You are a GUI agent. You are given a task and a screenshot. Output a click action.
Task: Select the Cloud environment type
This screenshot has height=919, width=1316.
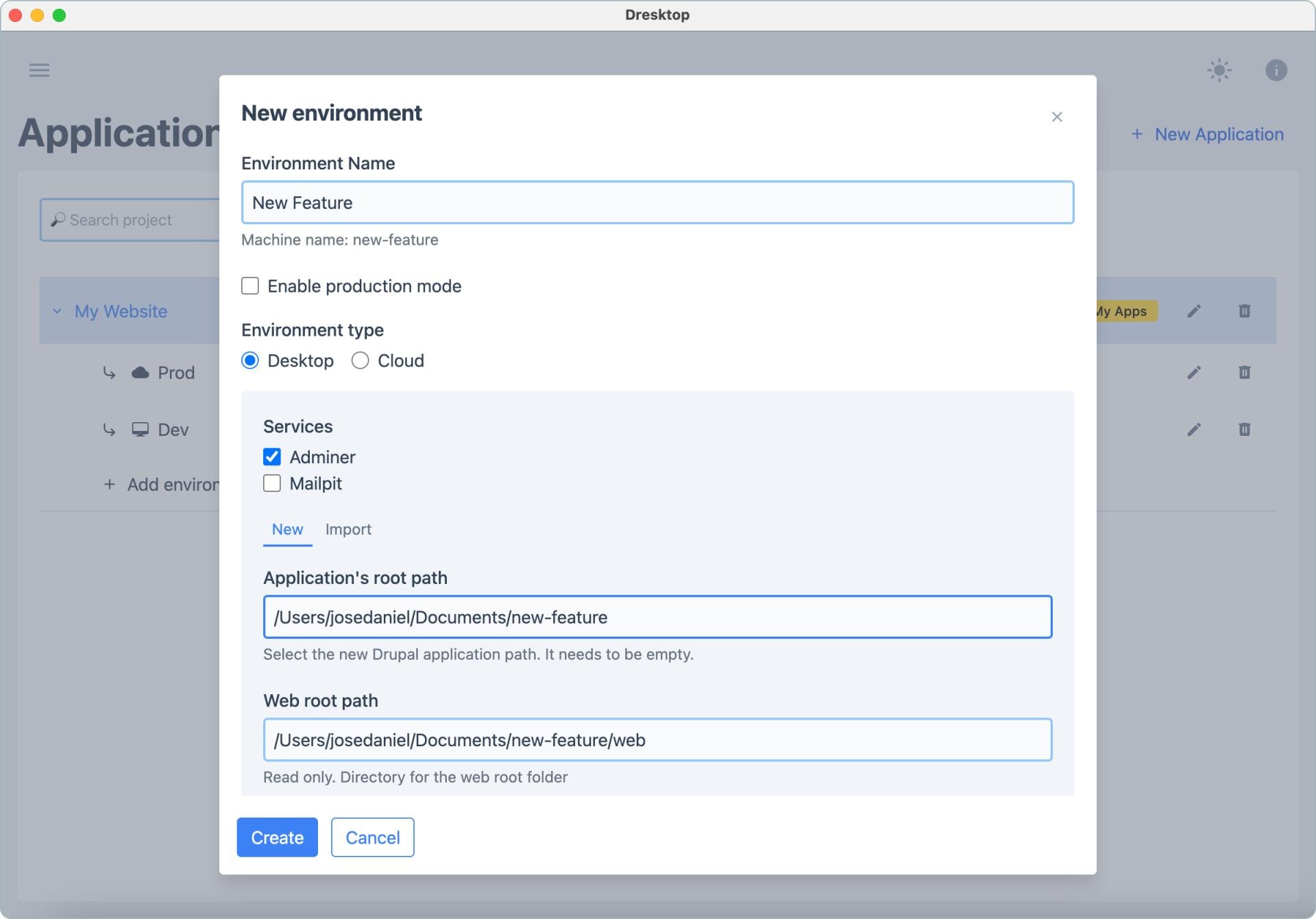(x=360, y=360)
